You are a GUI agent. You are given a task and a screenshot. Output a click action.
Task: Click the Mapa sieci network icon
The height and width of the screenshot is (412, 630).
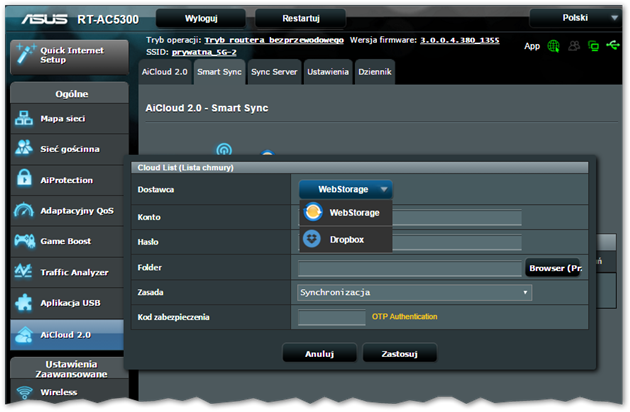click(x=24, y=118)
